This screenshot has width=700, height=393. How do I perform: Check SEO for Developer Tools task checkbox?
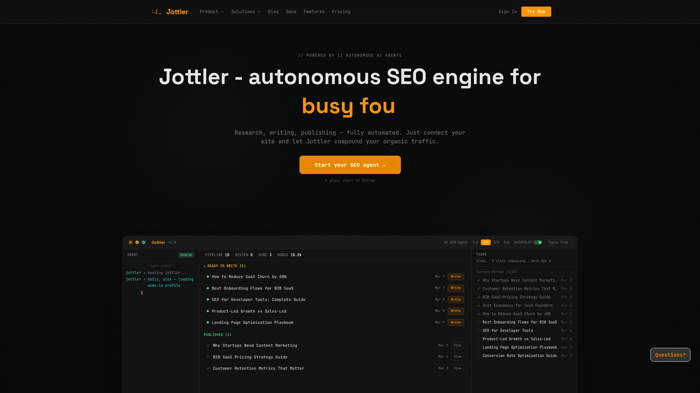479,330
